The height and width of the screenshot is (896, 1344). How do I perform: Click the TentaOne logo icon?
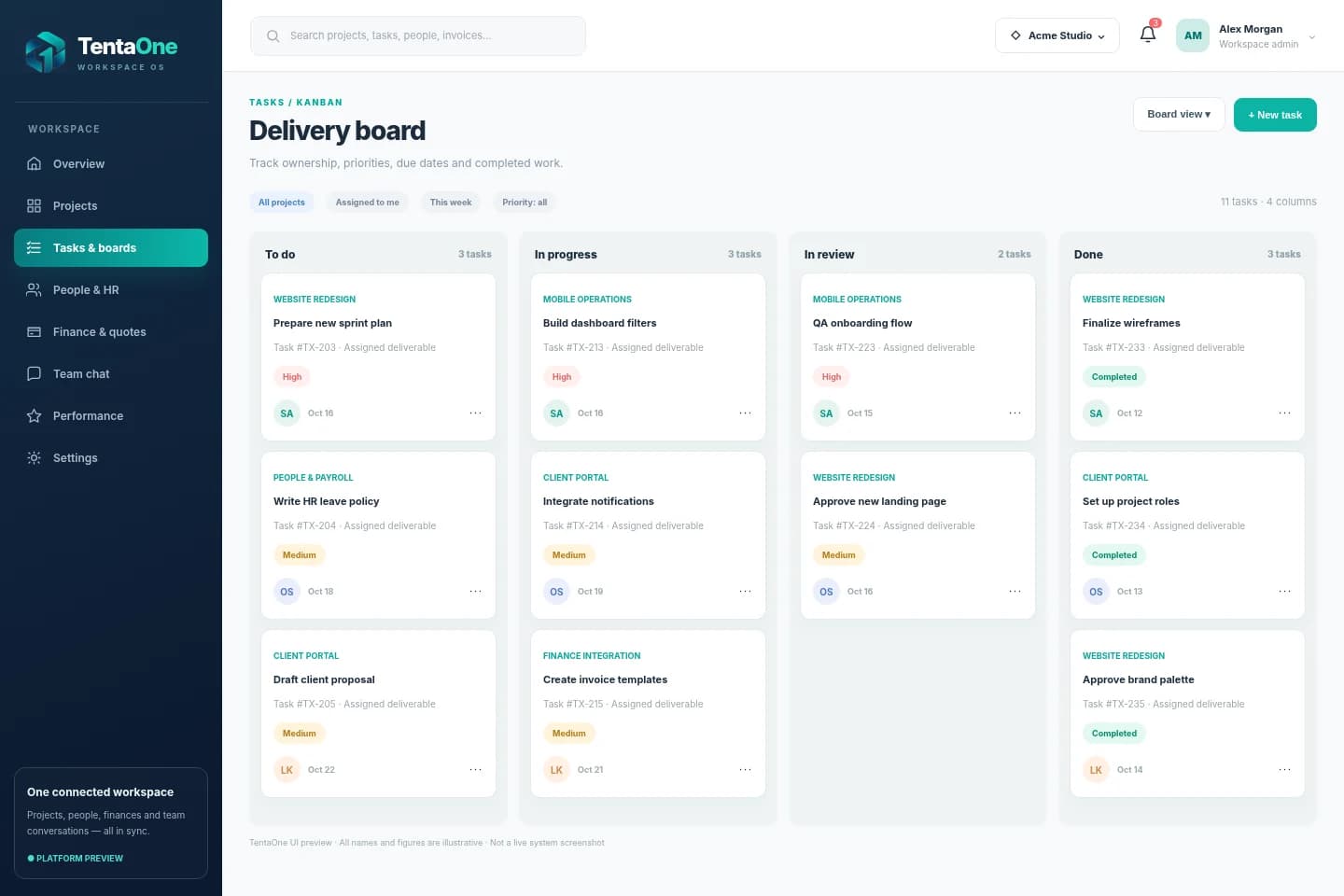45,52
